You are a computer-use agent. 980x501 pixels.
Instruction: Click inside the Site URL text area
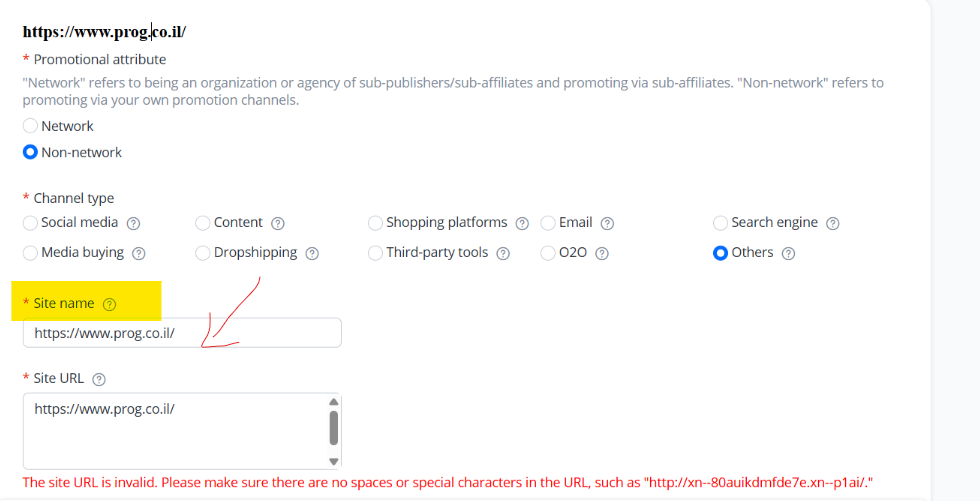175,430
